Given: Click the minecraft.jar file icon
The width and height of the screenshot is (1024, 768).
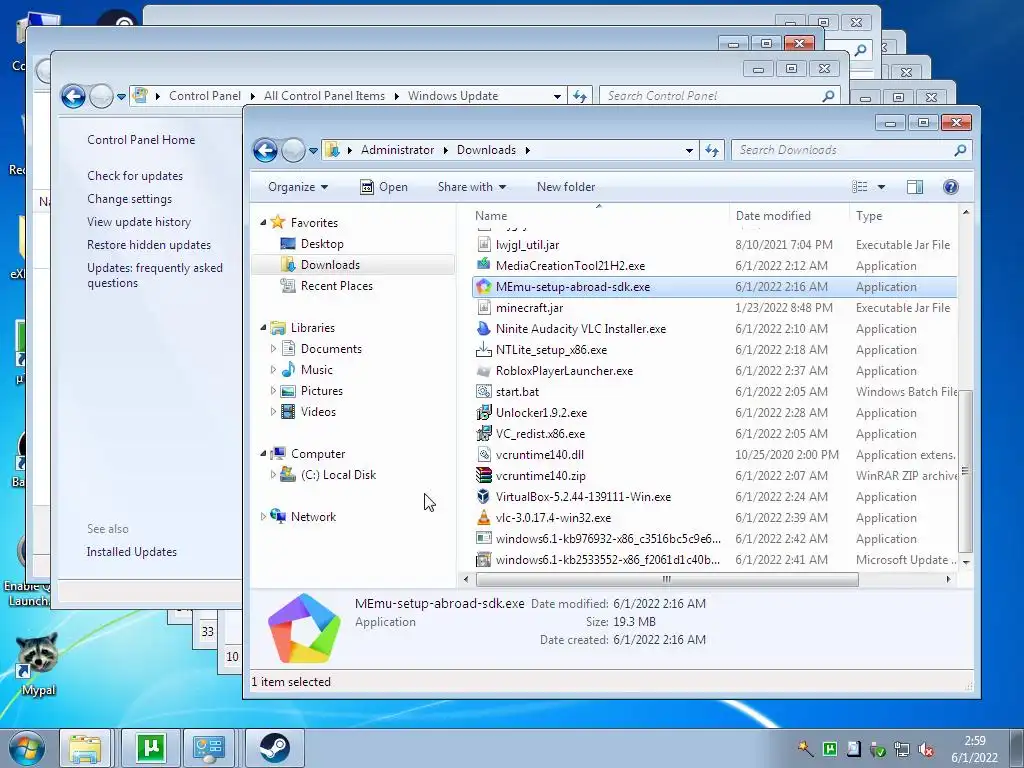Looking at the screenshot, I should coord(483,308).
